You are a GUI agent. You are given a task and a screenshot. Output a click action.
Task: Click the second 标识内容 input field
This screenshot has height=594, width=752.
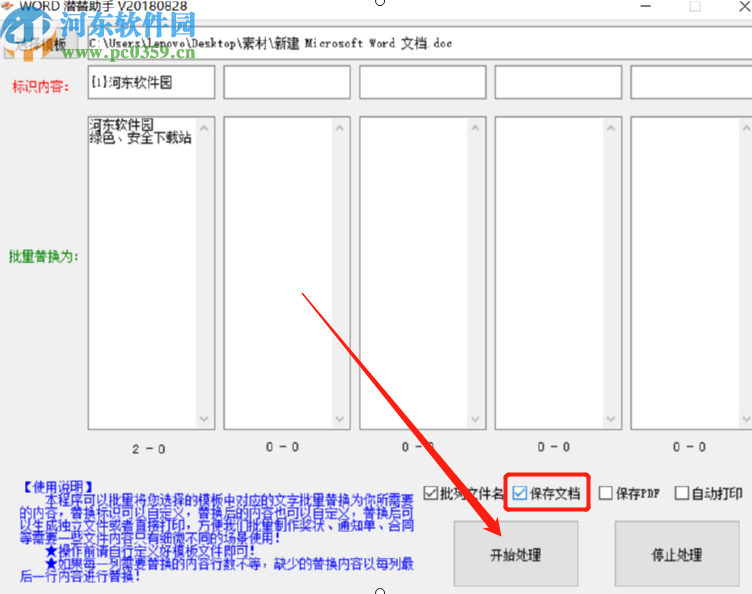(287, 82)
